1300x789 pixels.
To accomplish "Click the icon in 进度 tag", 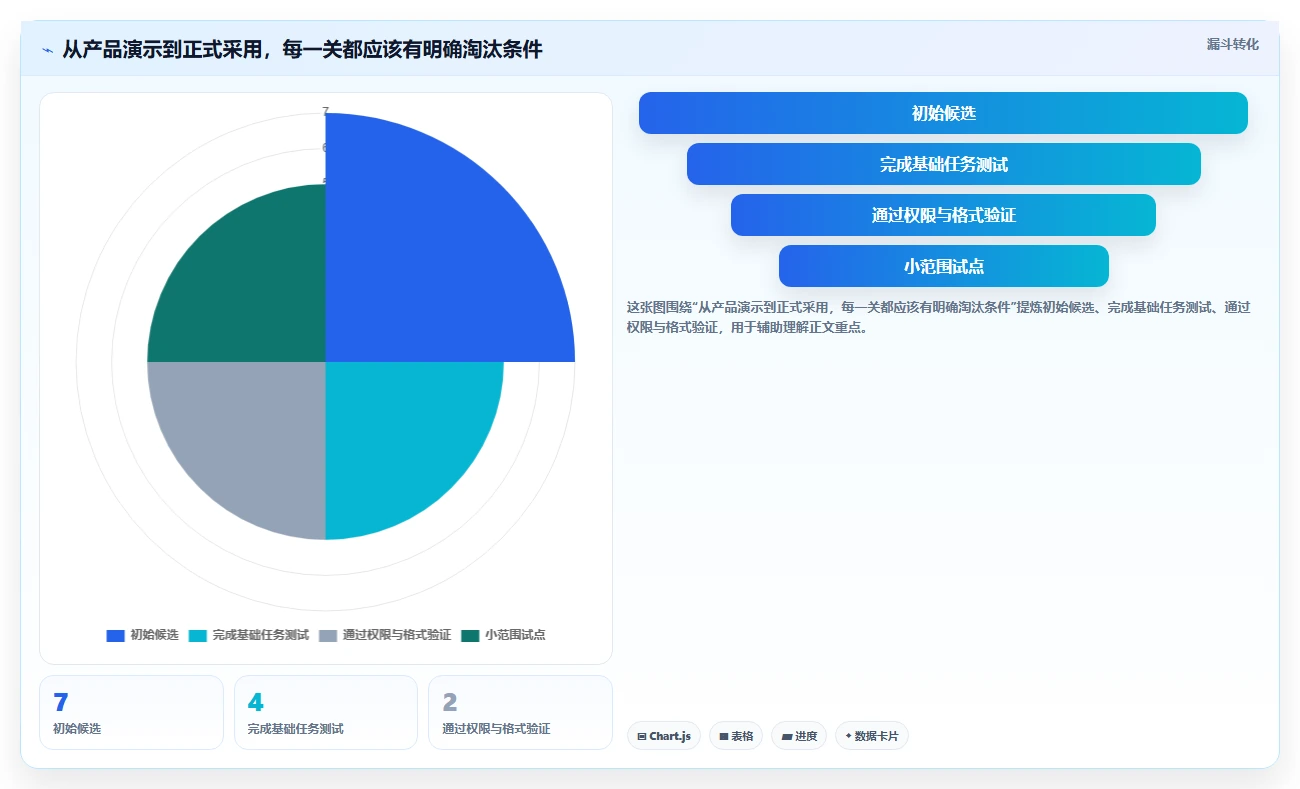I will [x=787, y=736].
